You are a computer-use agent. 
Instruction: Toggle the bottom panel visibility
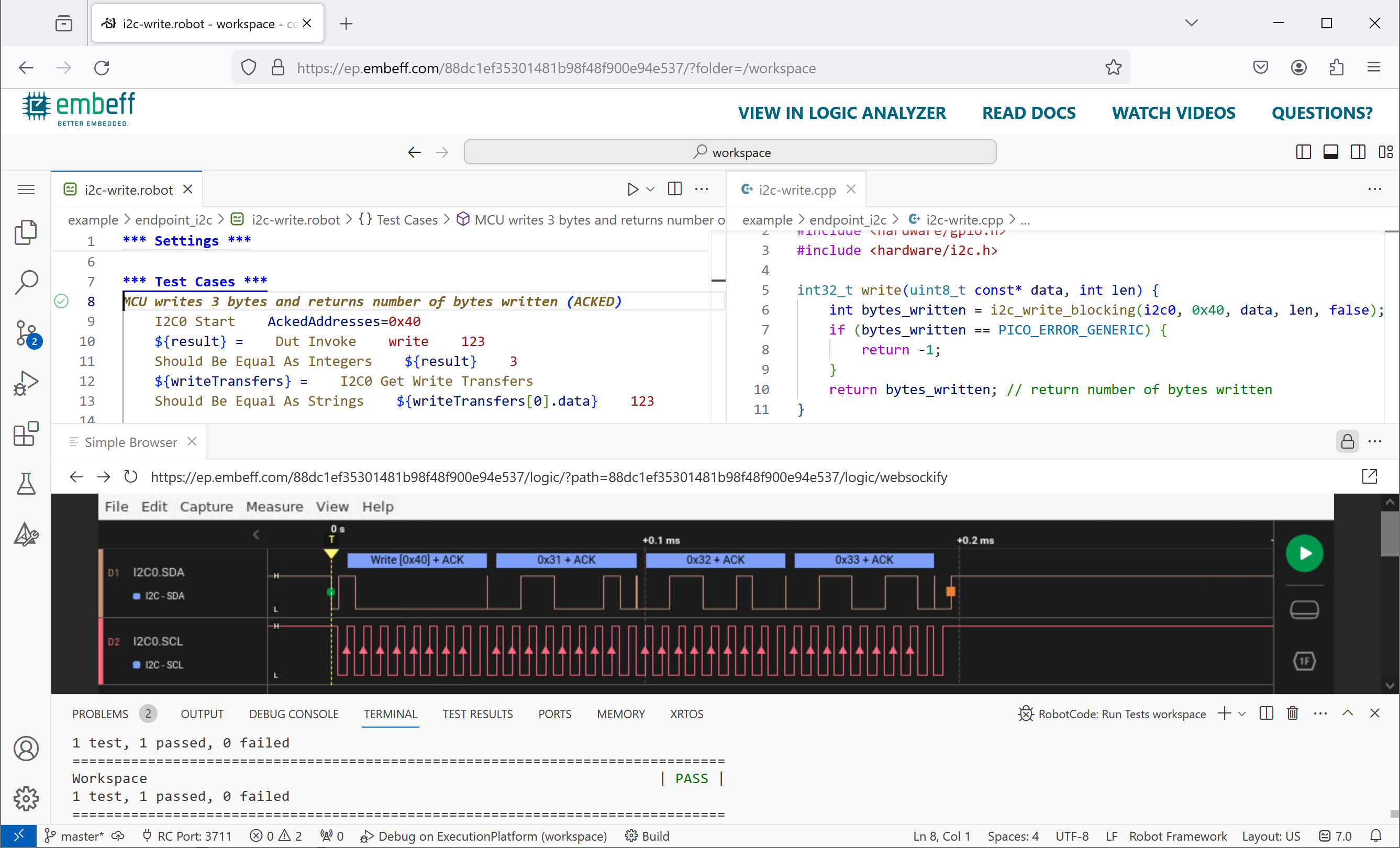pos(1331,152)
